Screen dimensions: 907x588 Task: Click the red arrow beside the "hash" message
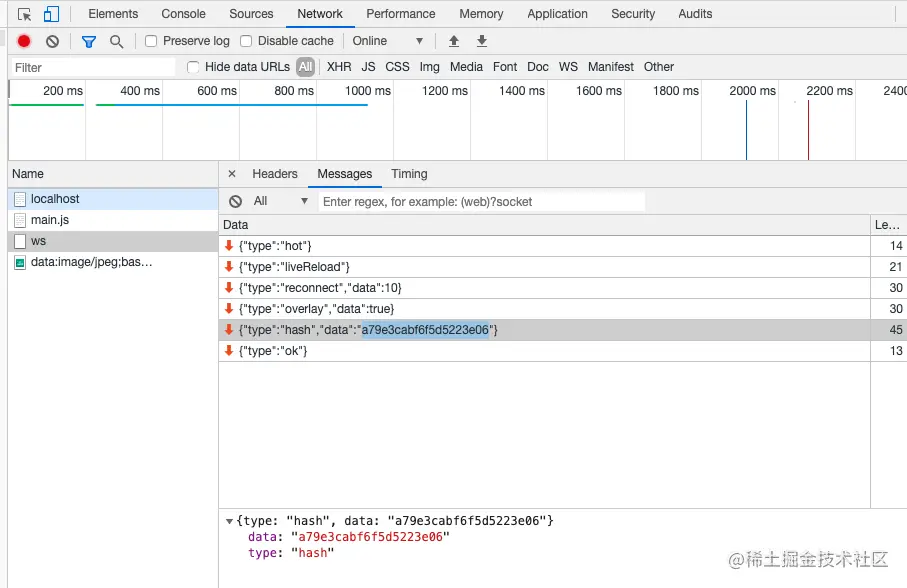(229, 330)
